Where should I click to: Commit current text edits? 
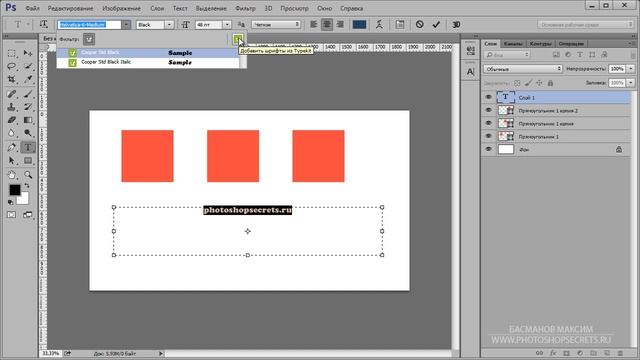(436, 24)
